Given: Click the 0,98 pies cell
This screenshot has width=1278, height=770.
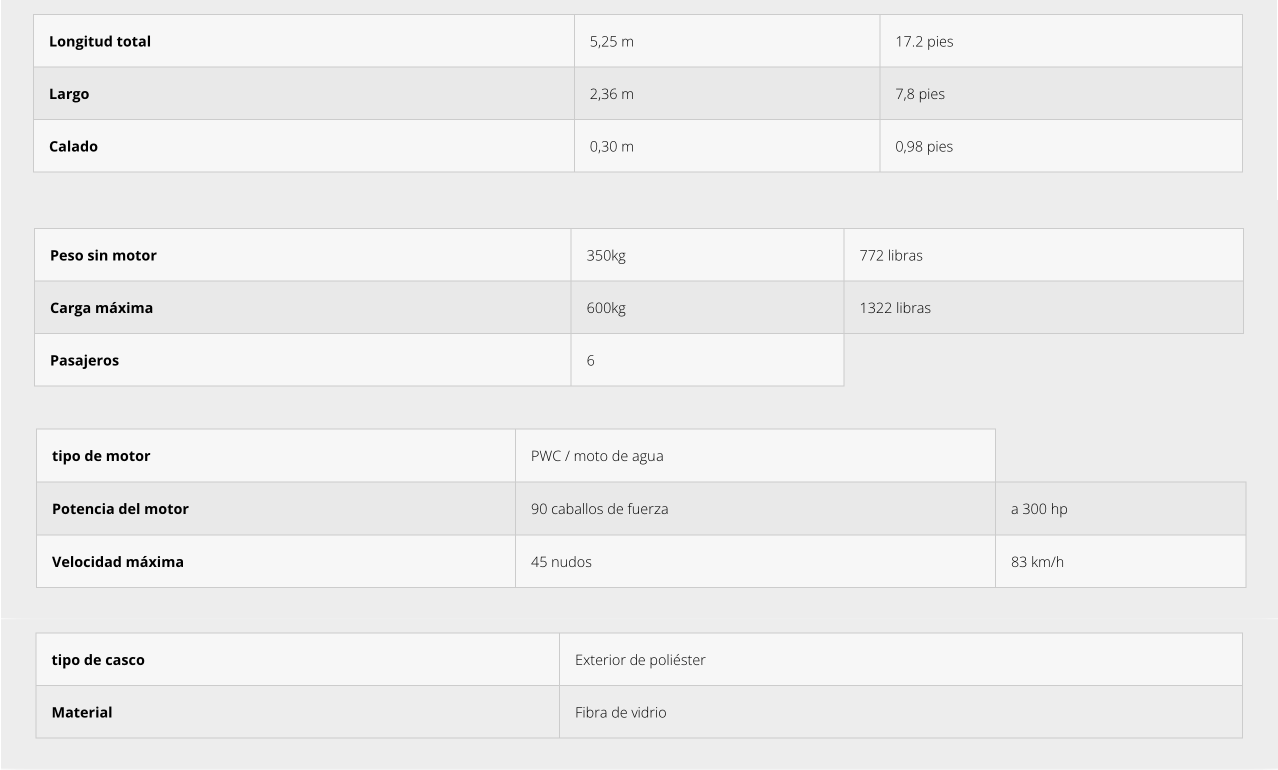Looking at the screenshot, I should tap(1061, 146).
